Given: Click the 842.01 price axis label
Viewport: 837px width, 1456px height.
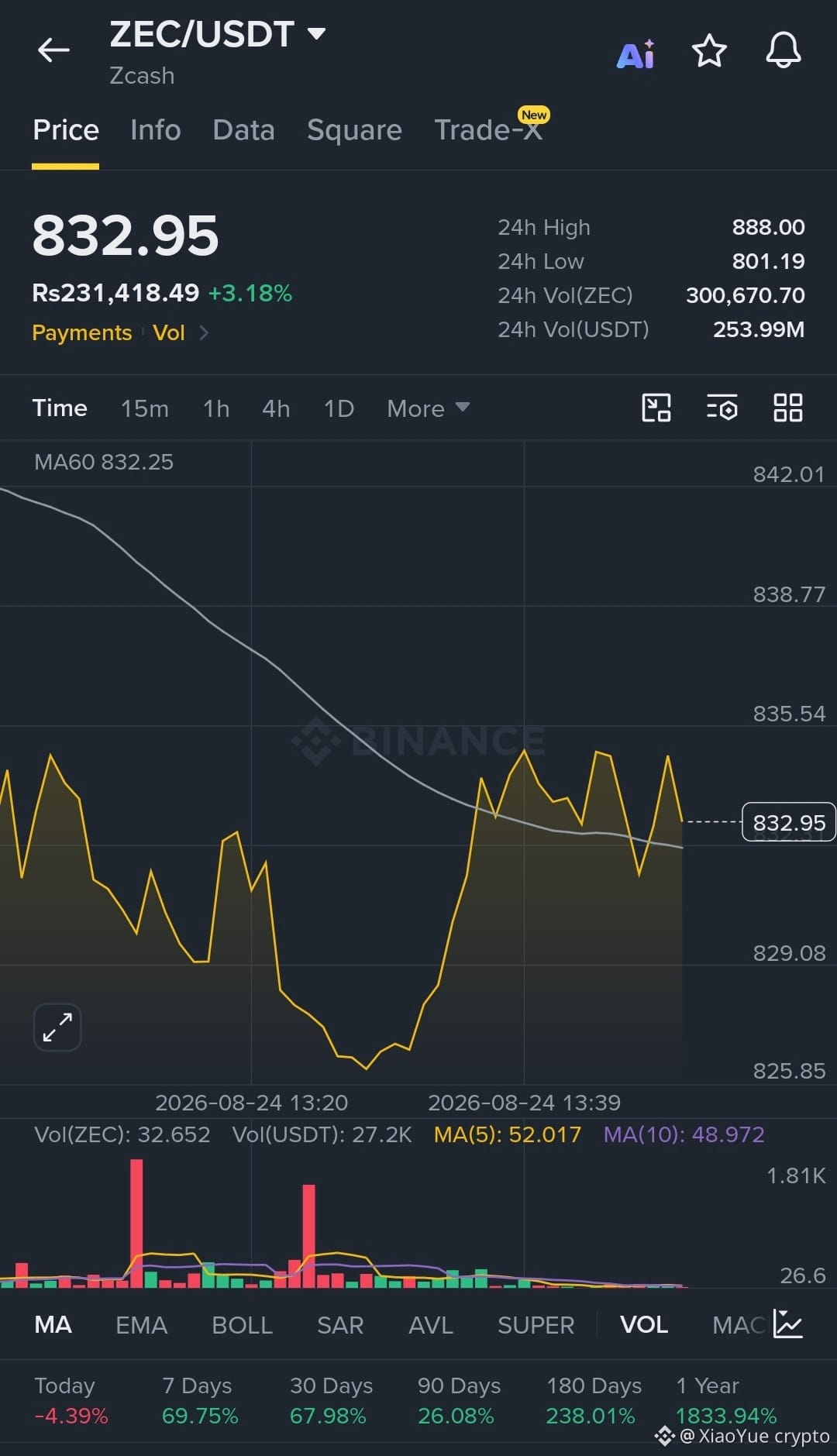Looking at the screenshot, I should pos(789,474).
